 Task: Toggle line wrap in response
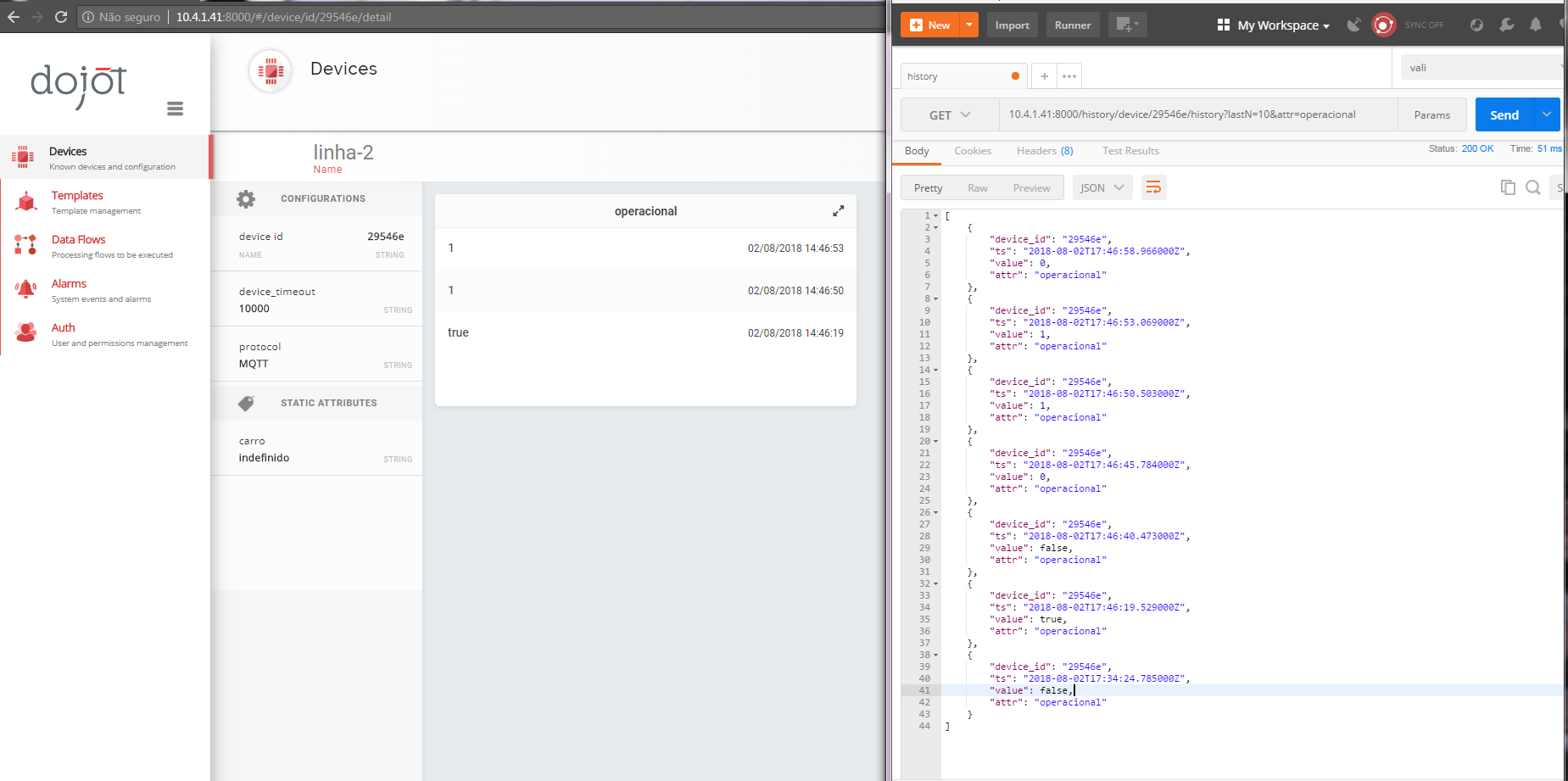click(x=1153, y=187)
